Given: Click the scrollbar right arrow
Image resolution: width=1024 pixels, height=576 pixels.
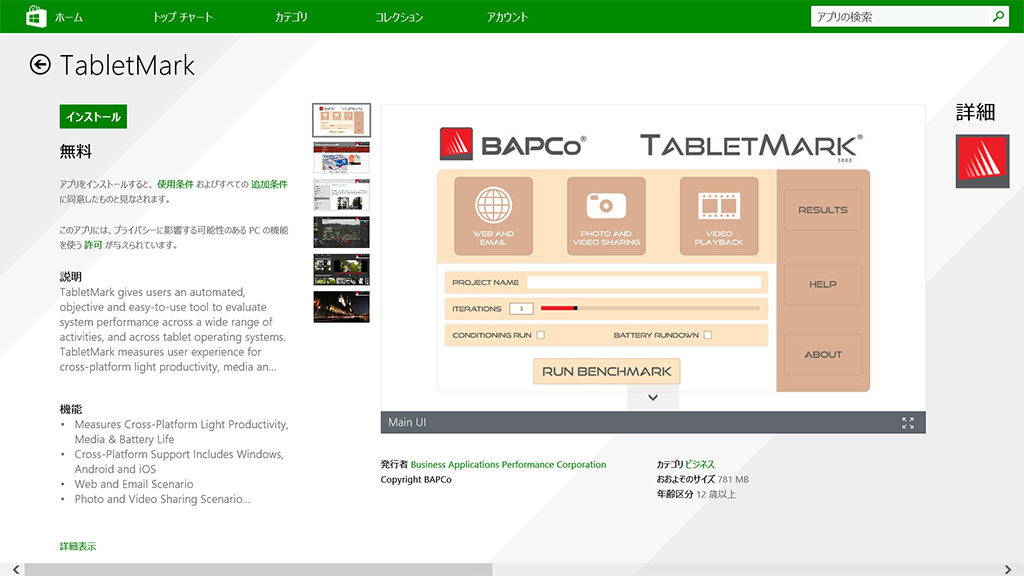Looking at the screenshot, I should coord(1008,569).
